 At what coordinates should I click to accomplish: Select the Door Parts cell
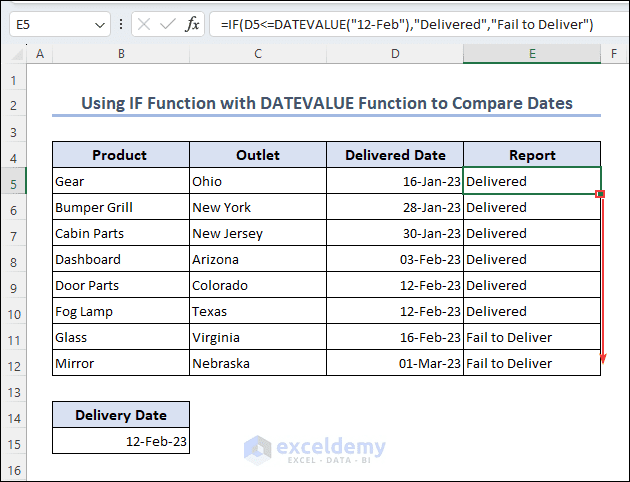pyautogui.click(x=121, y=285)
